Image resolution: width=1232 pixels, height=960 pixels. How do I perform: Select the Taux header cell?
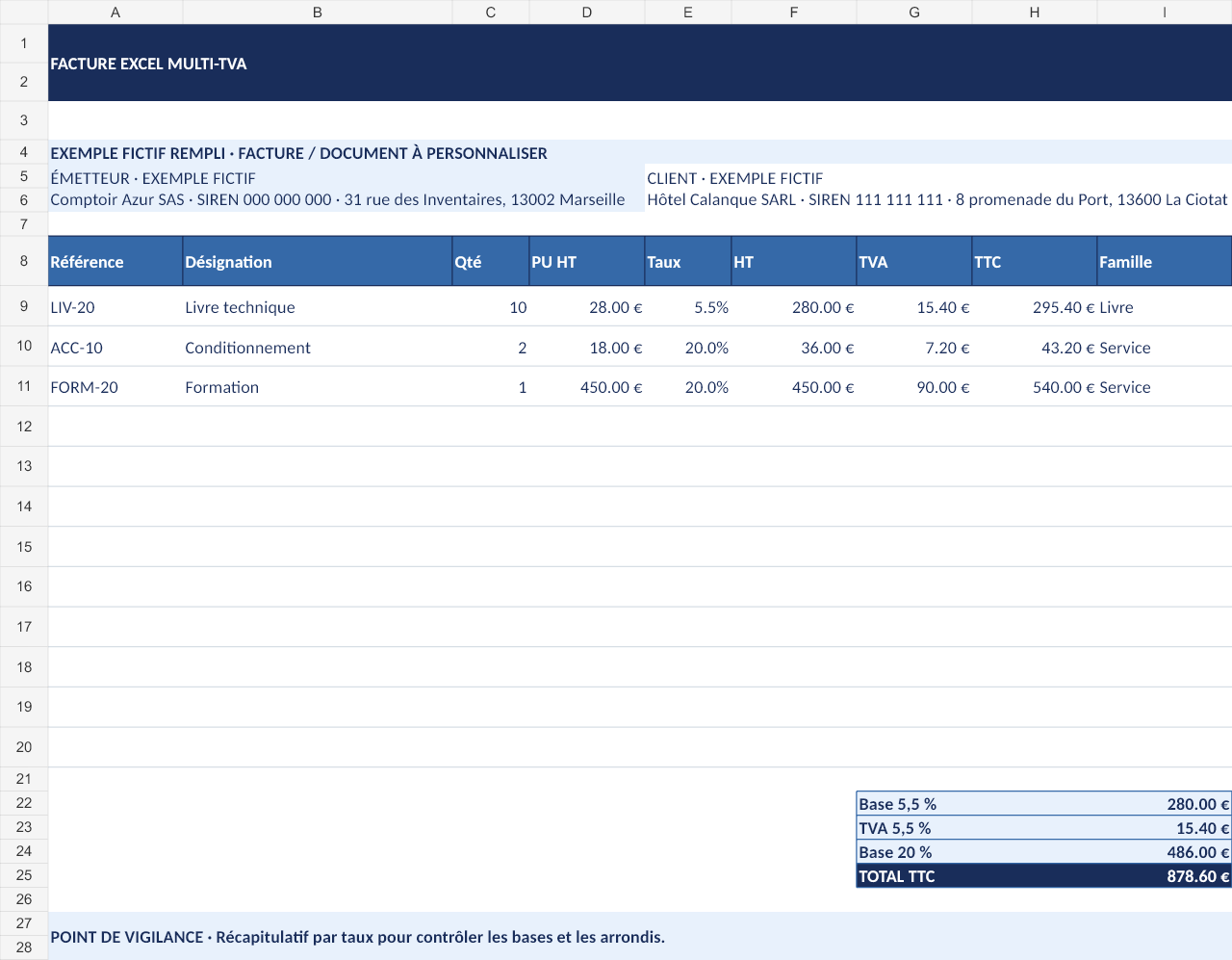(x=688, y=262)
